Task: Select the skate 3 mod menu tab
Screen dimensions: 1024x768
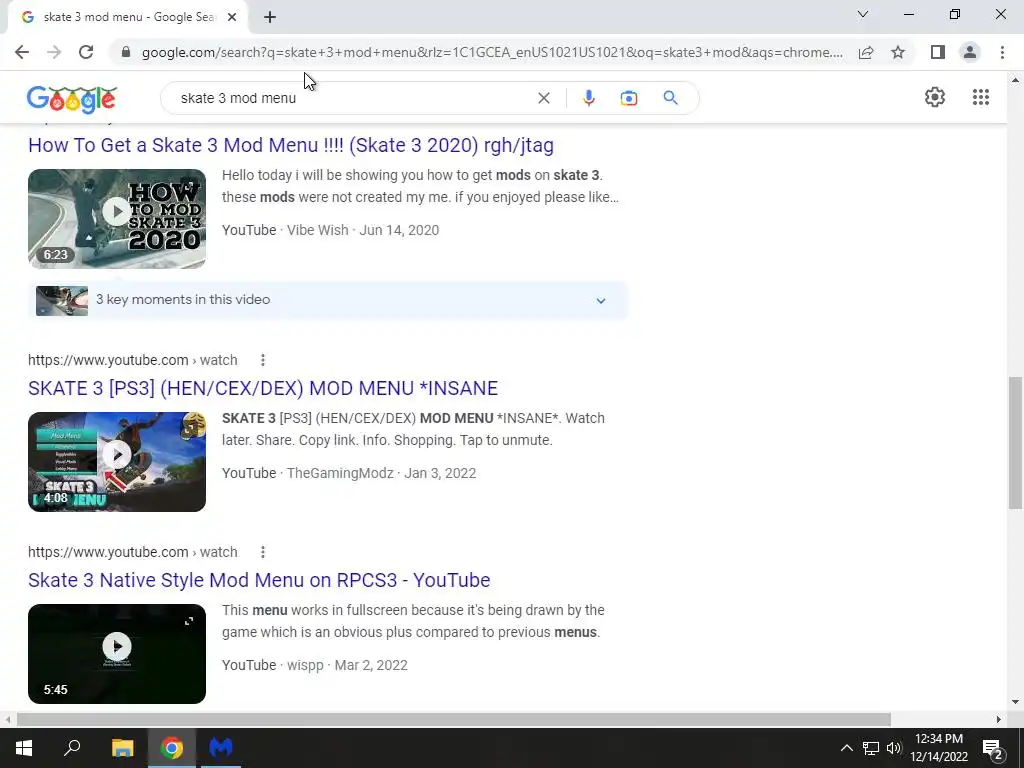Action: 129,18
